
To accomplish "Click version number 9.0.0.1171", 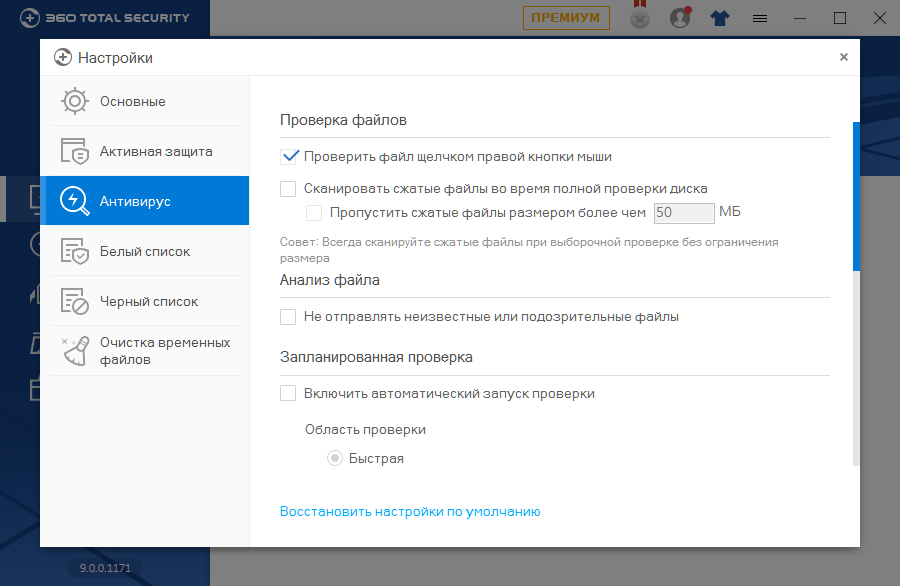I will tap(105, 568).
